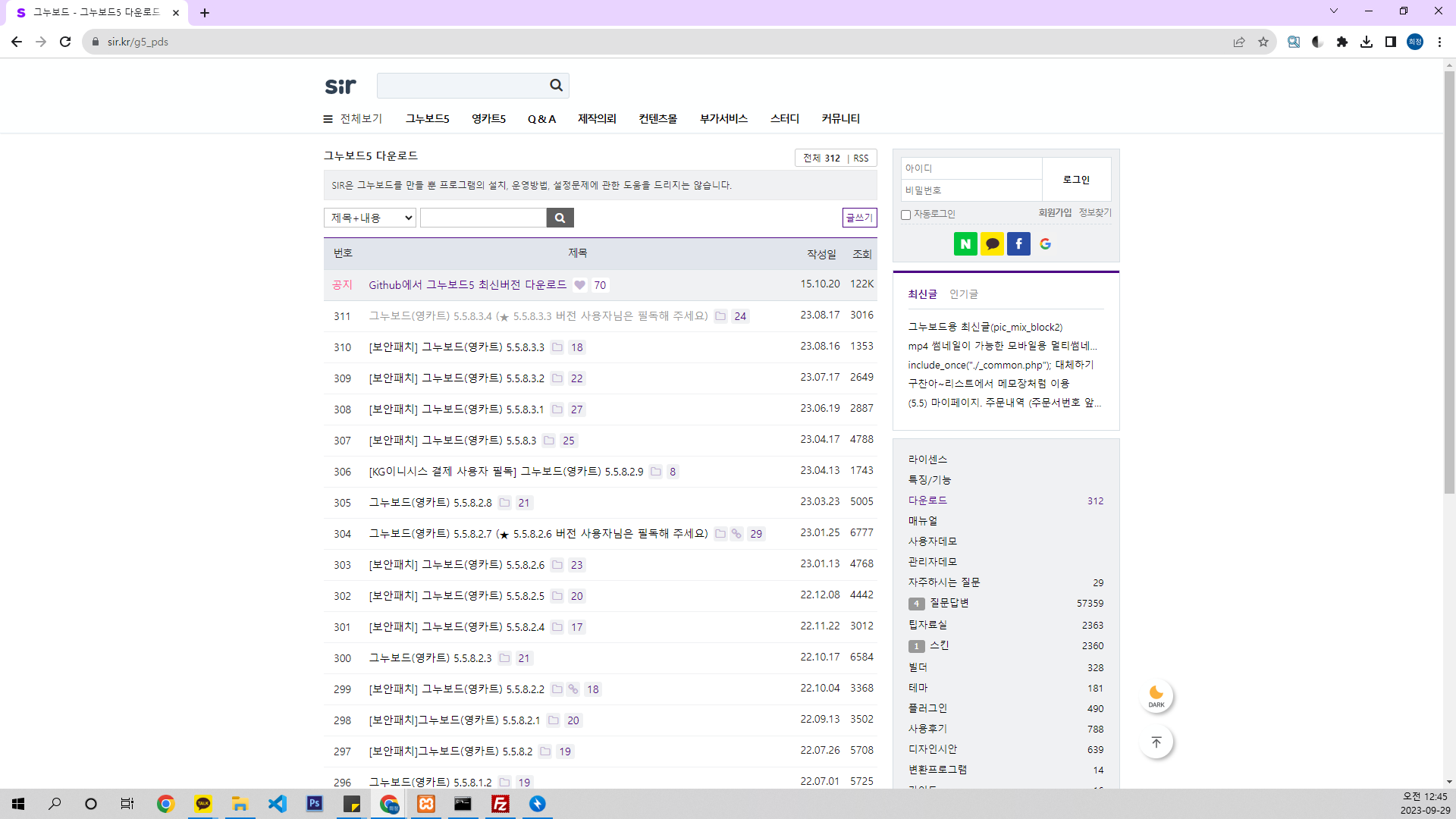This screenshot has height=819, width=1456.
Task: Click the 조회 column header
Action: click(862, 254)
